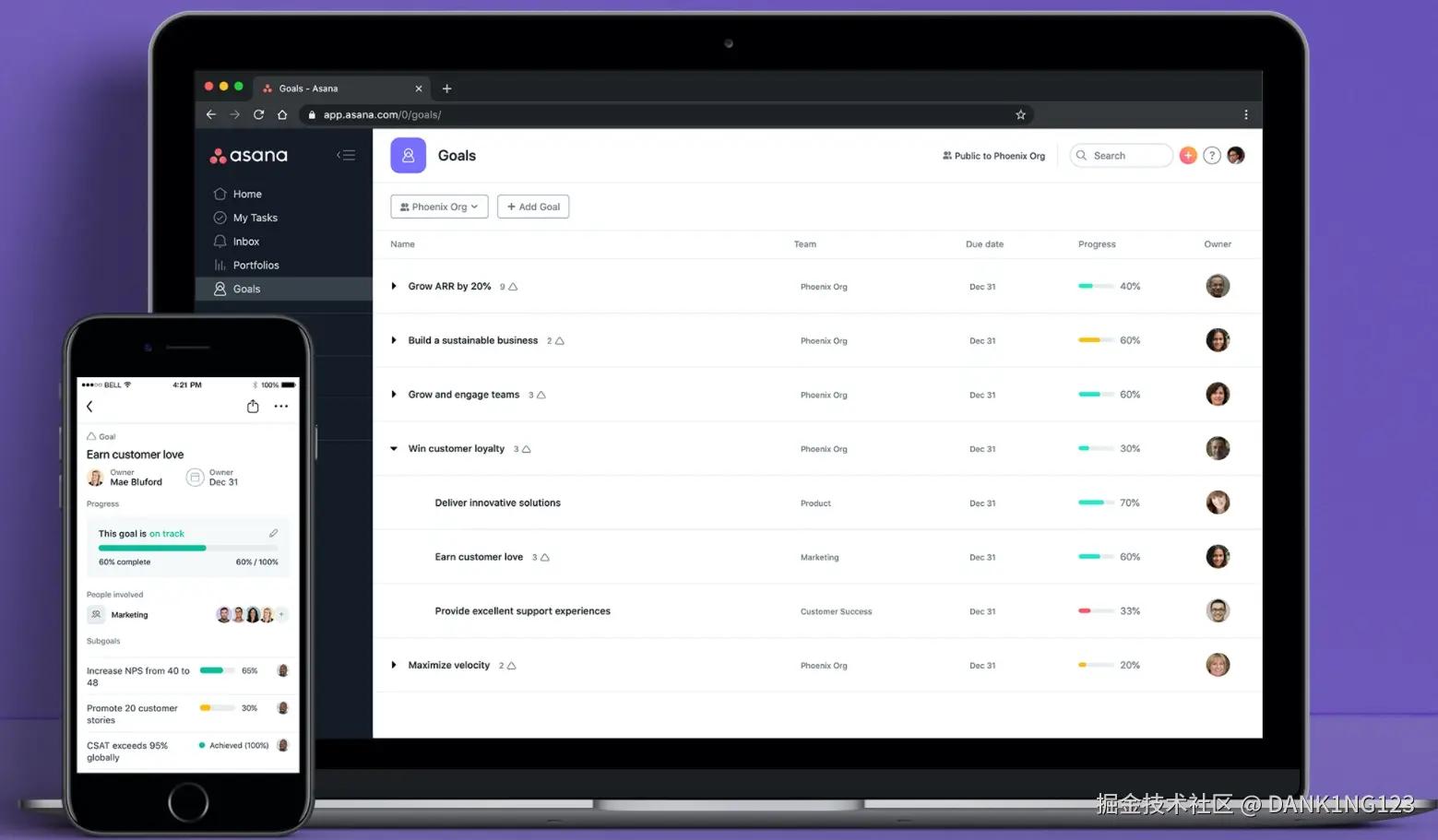Click the Search field
The height and width of the screenshot is (840, 1438).
(1121, 156)
